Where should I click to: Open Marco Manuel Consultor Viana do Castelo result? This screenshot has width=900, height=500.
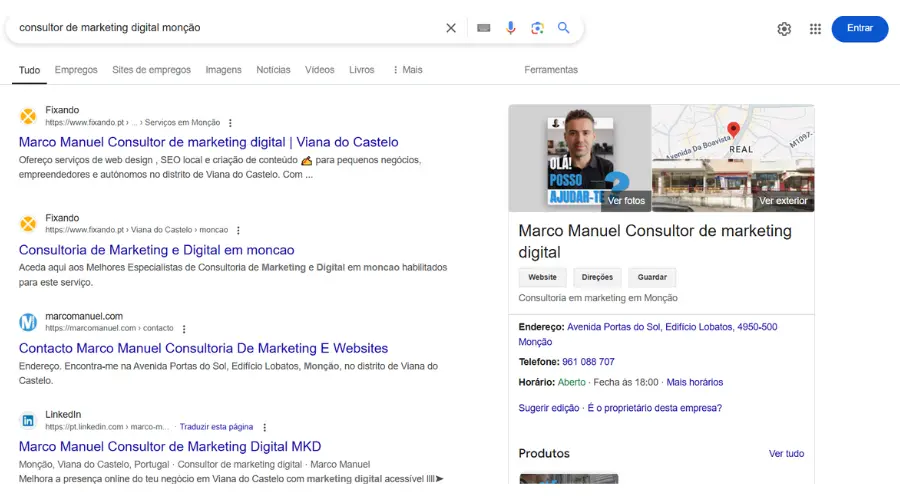point(208,142)
